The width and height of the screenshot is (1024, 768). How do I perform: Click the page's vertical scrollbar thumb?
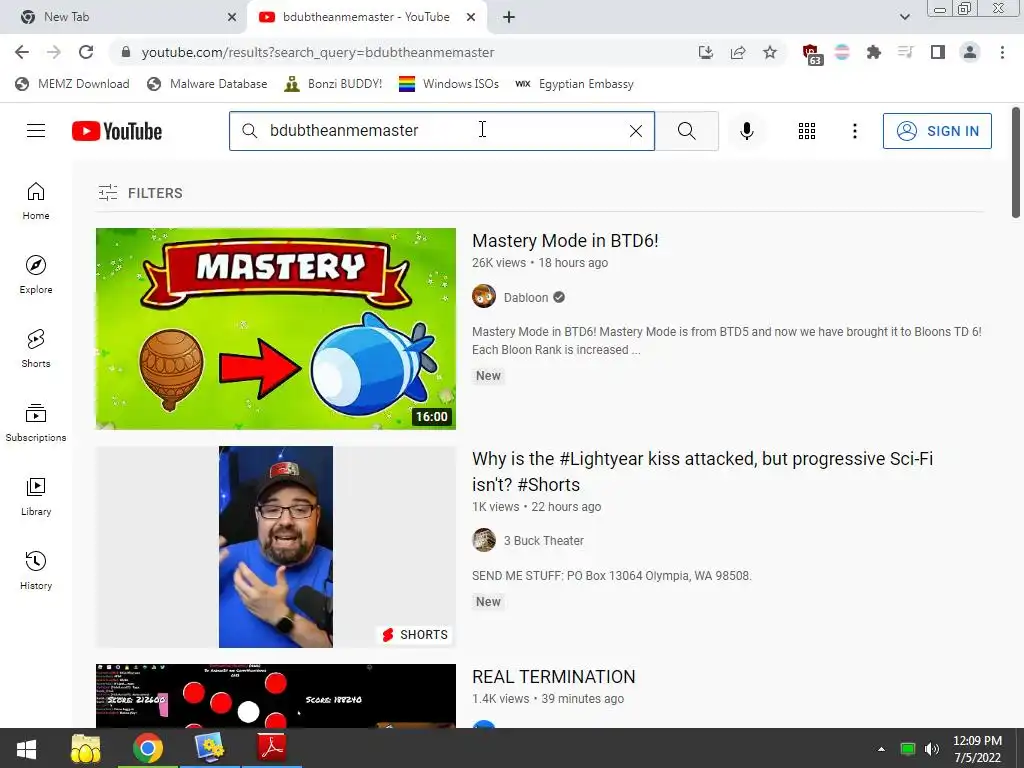click(1016, 163)
